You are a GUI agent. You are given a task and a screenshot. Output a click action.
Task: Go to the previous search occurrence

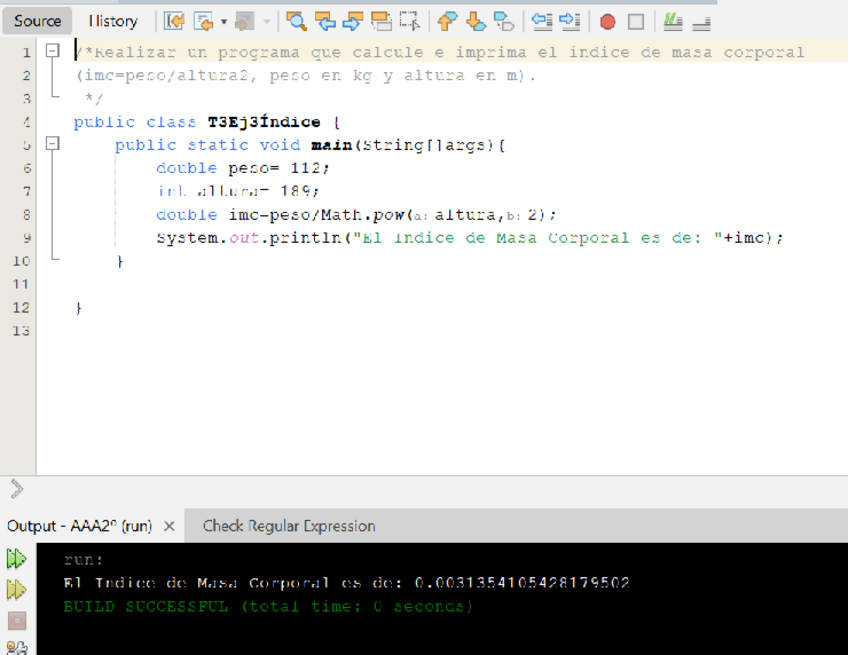325,21
